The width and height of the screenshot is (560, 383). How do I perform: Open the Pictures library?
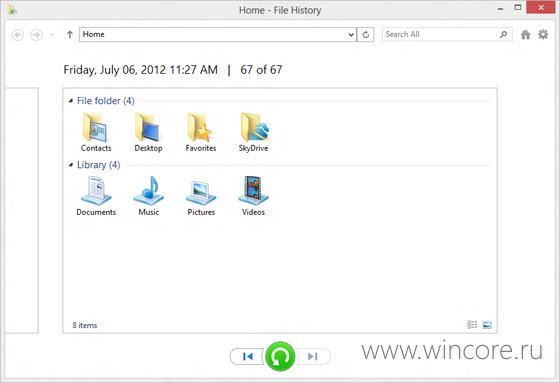(x=201, y=196)
